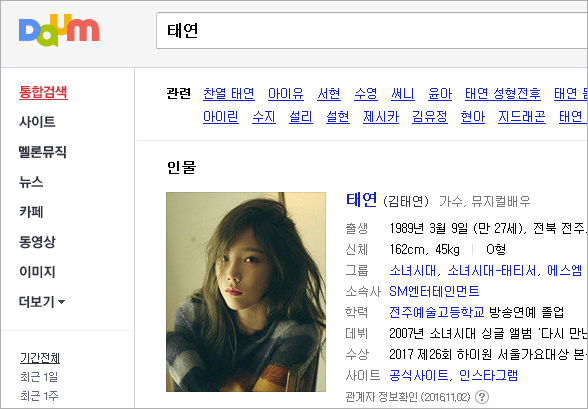
Task: Open the 공식사이트 link
Action: tap(419, 375)
